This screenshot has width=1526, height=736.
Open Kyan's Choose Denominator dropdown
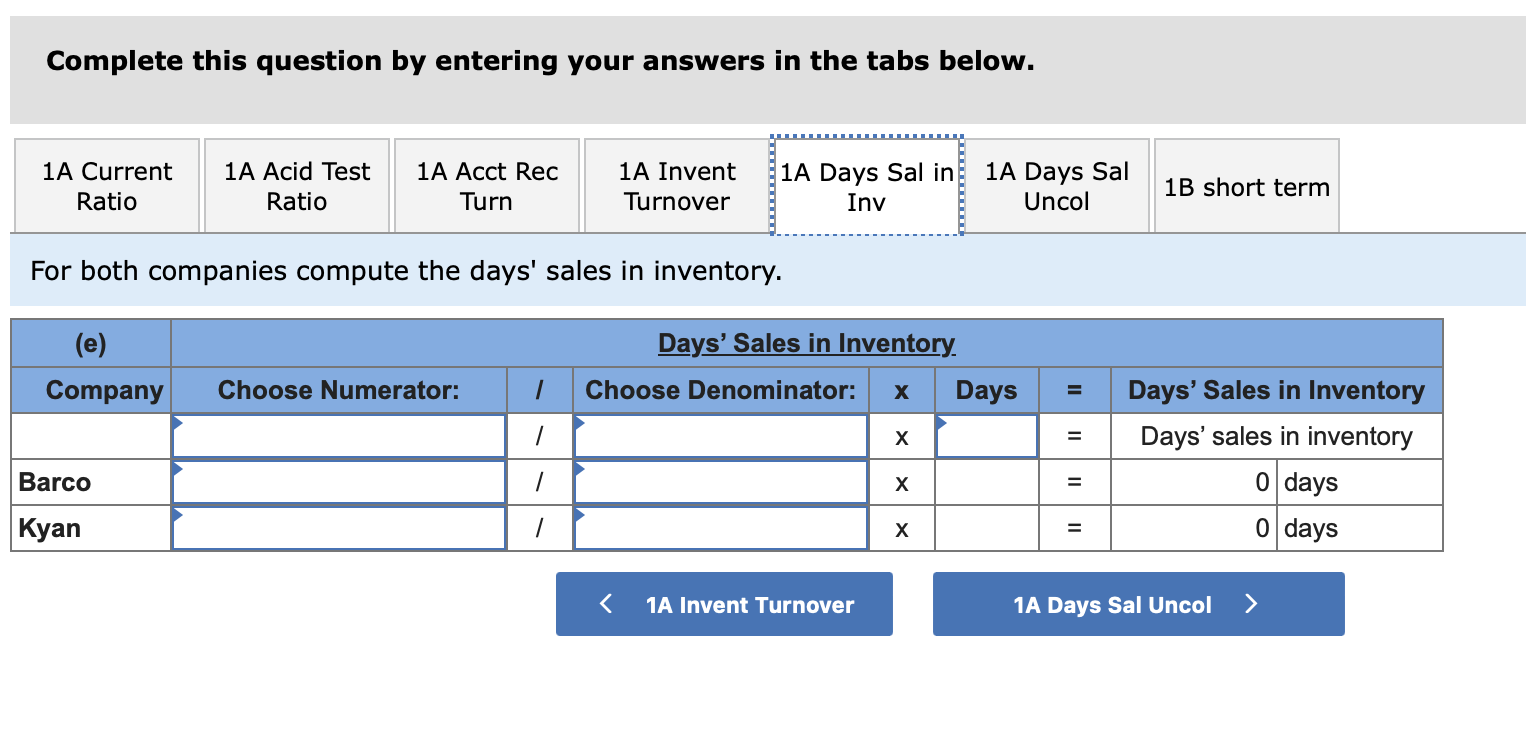719,527
